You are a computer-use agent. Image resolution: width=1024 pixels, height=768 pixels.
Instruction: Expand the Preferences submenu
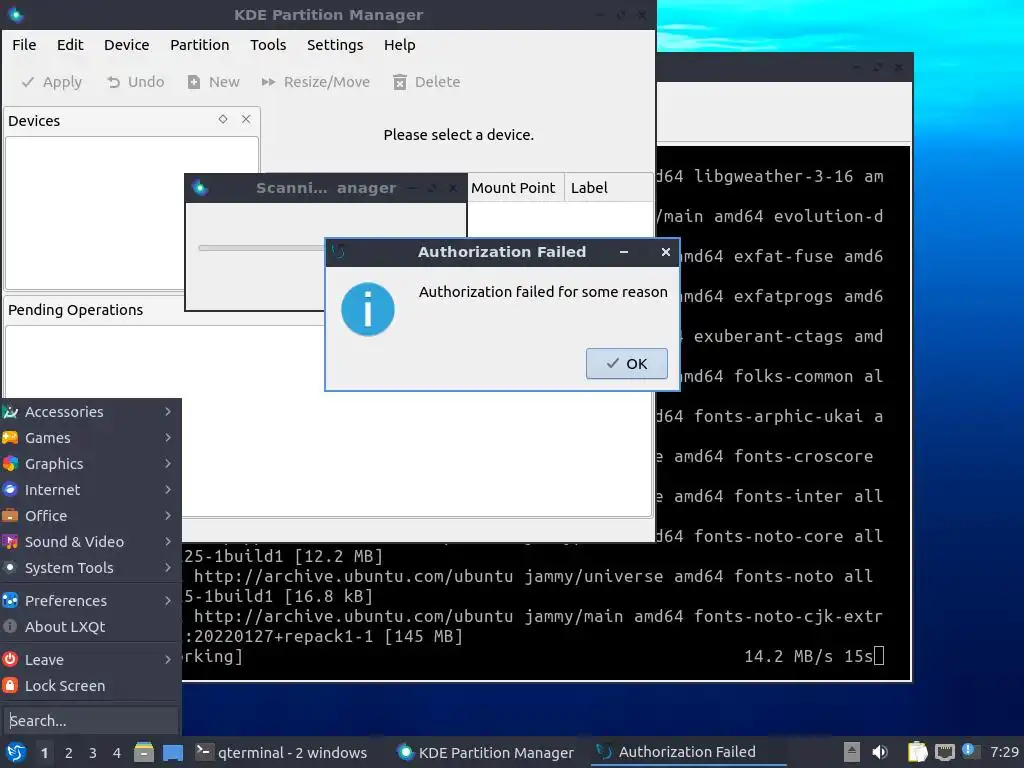tap(91, 601)
